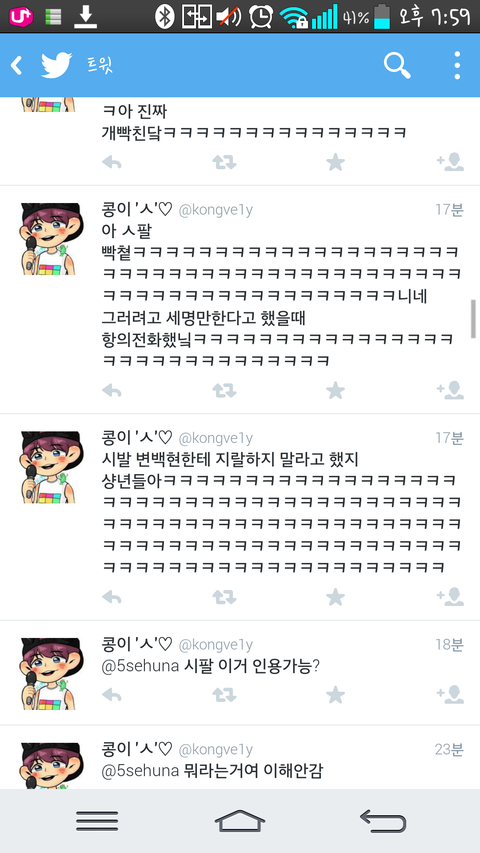Screen dimensions: 480x853
Task: Open @5sehuna mention in '인용가능?' tweet
Action: pos(140,666)
